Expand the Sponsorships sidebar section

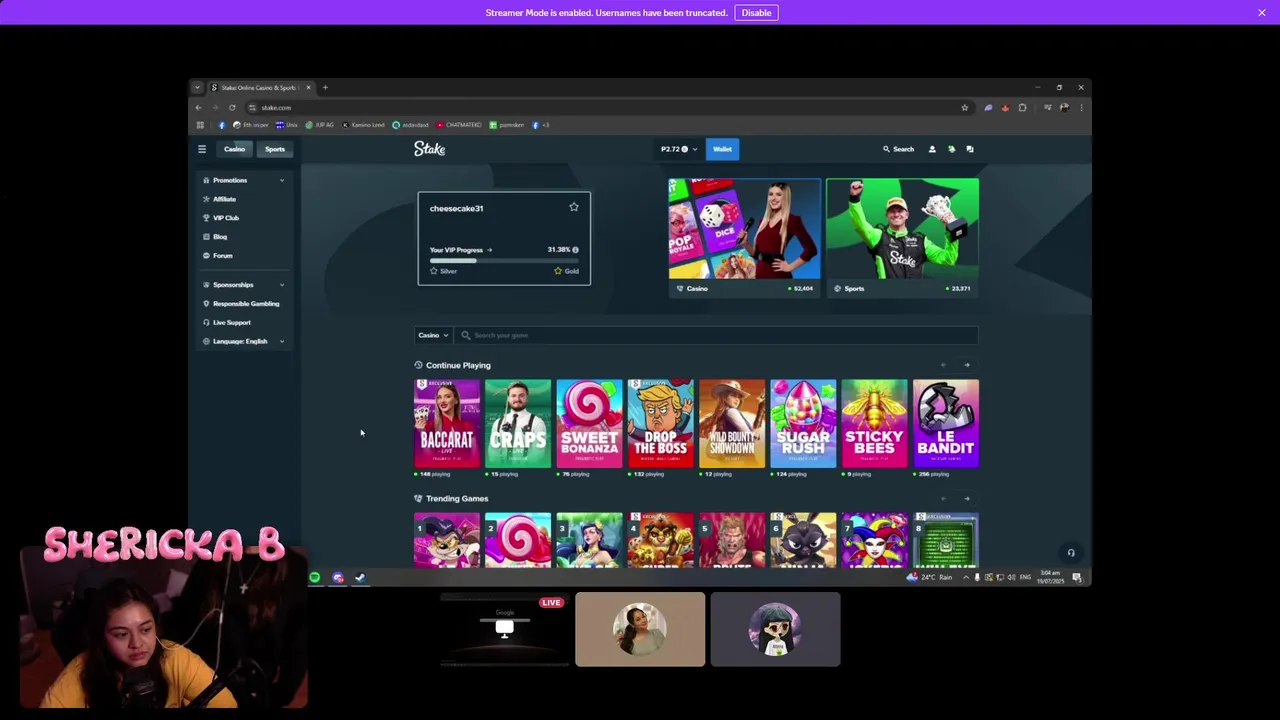pos(244,285)
